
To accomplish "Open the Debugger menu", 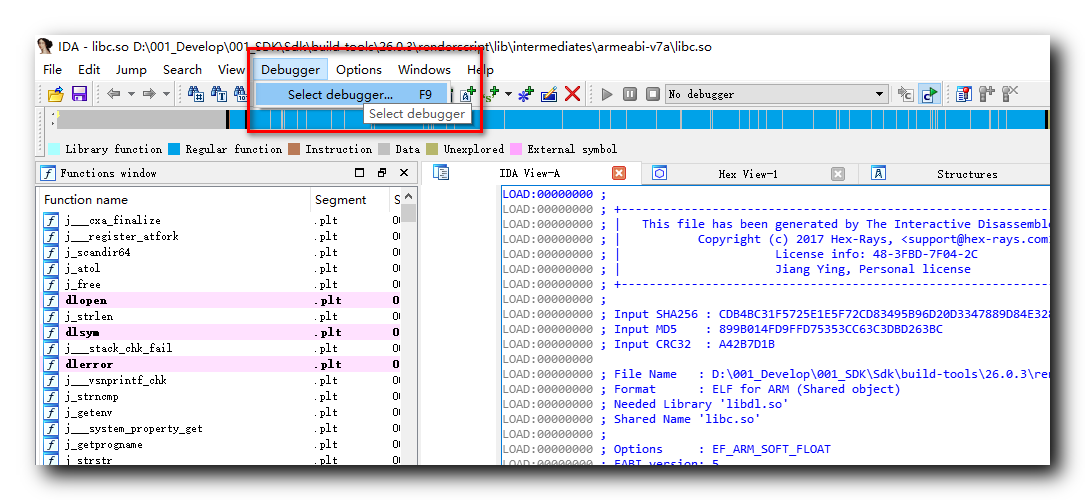I will pyautogui.click(x=291, y=70).
